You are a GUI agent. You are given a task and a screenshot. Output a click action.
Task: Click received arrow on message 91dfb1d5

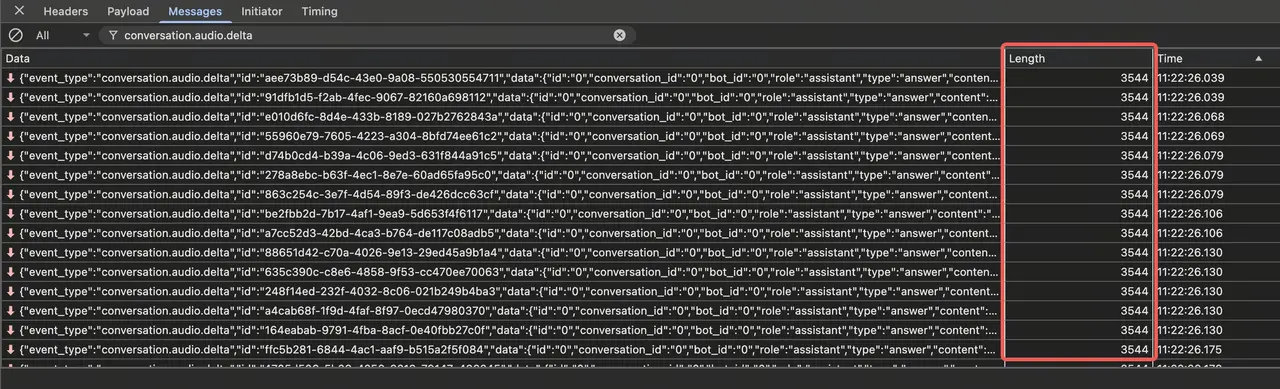point(10,97)
